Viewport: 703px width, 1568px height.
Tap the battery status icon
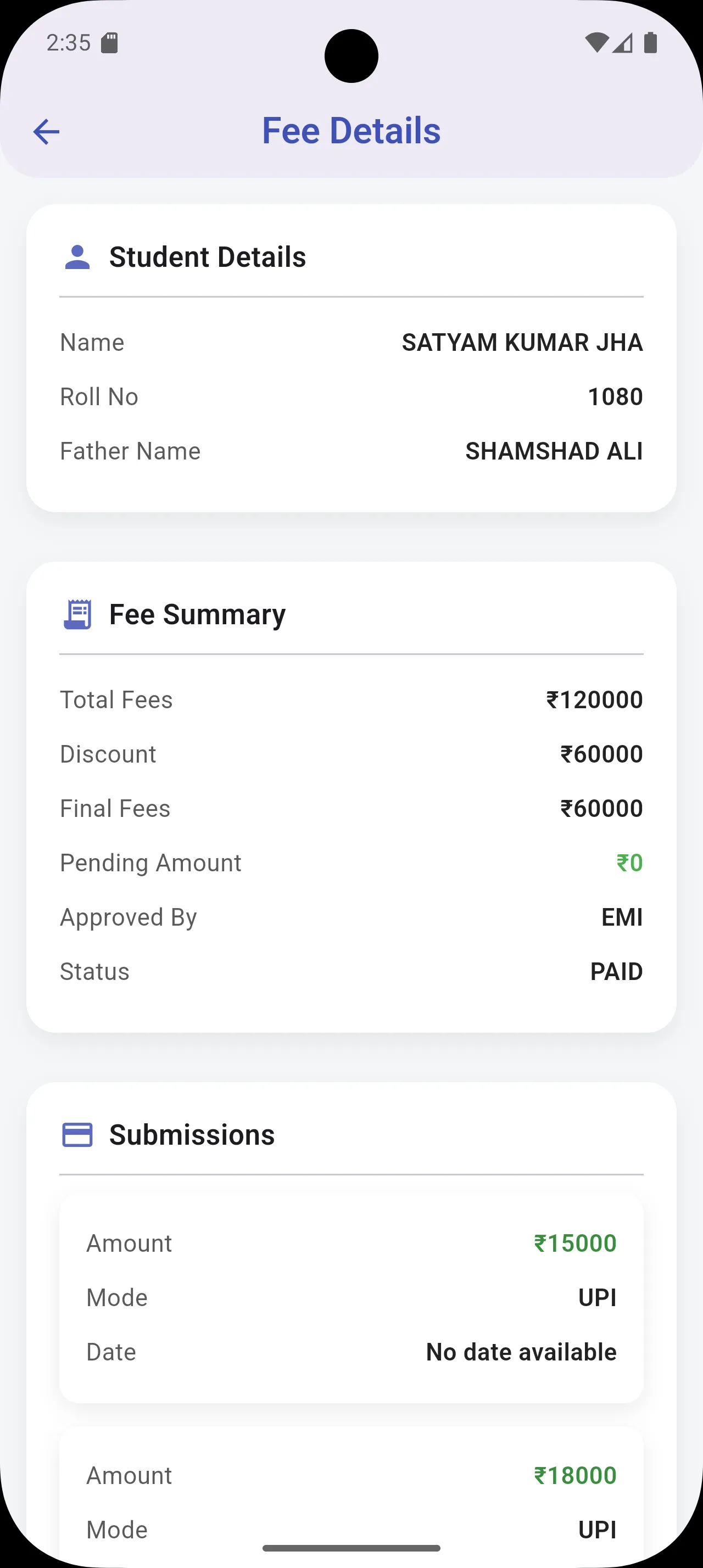(650, 43)
